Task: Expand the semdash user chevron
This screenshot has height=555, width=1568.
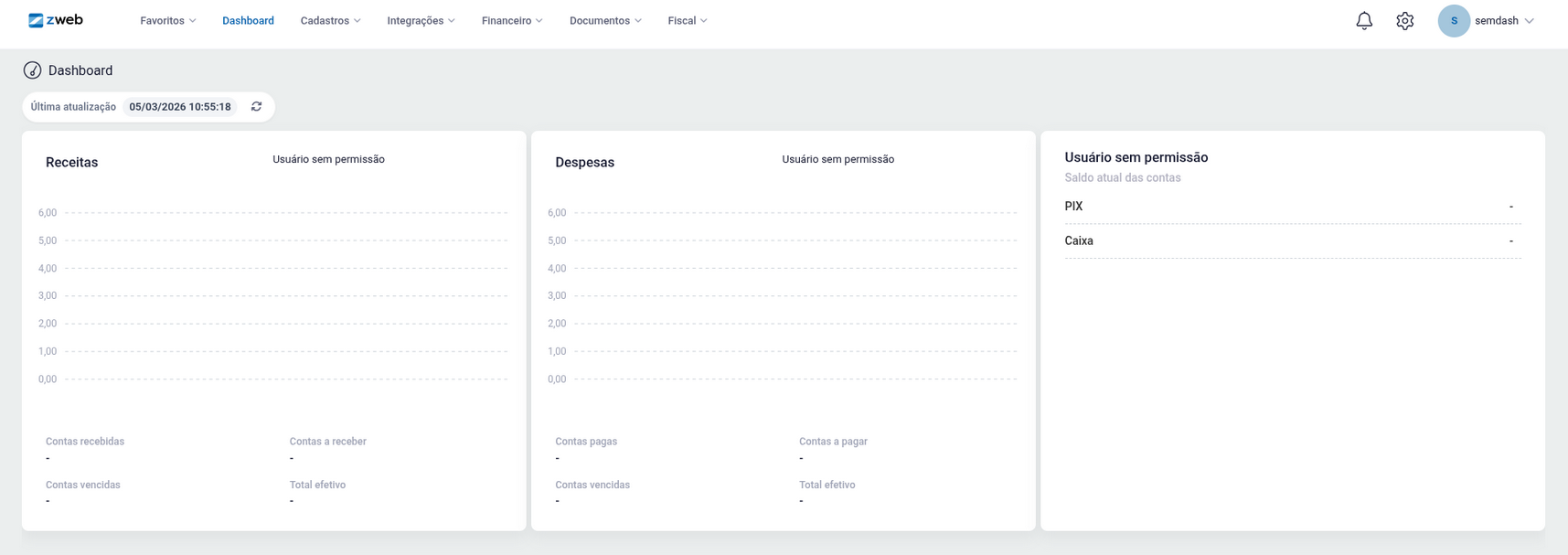Action: [1529, 20]
